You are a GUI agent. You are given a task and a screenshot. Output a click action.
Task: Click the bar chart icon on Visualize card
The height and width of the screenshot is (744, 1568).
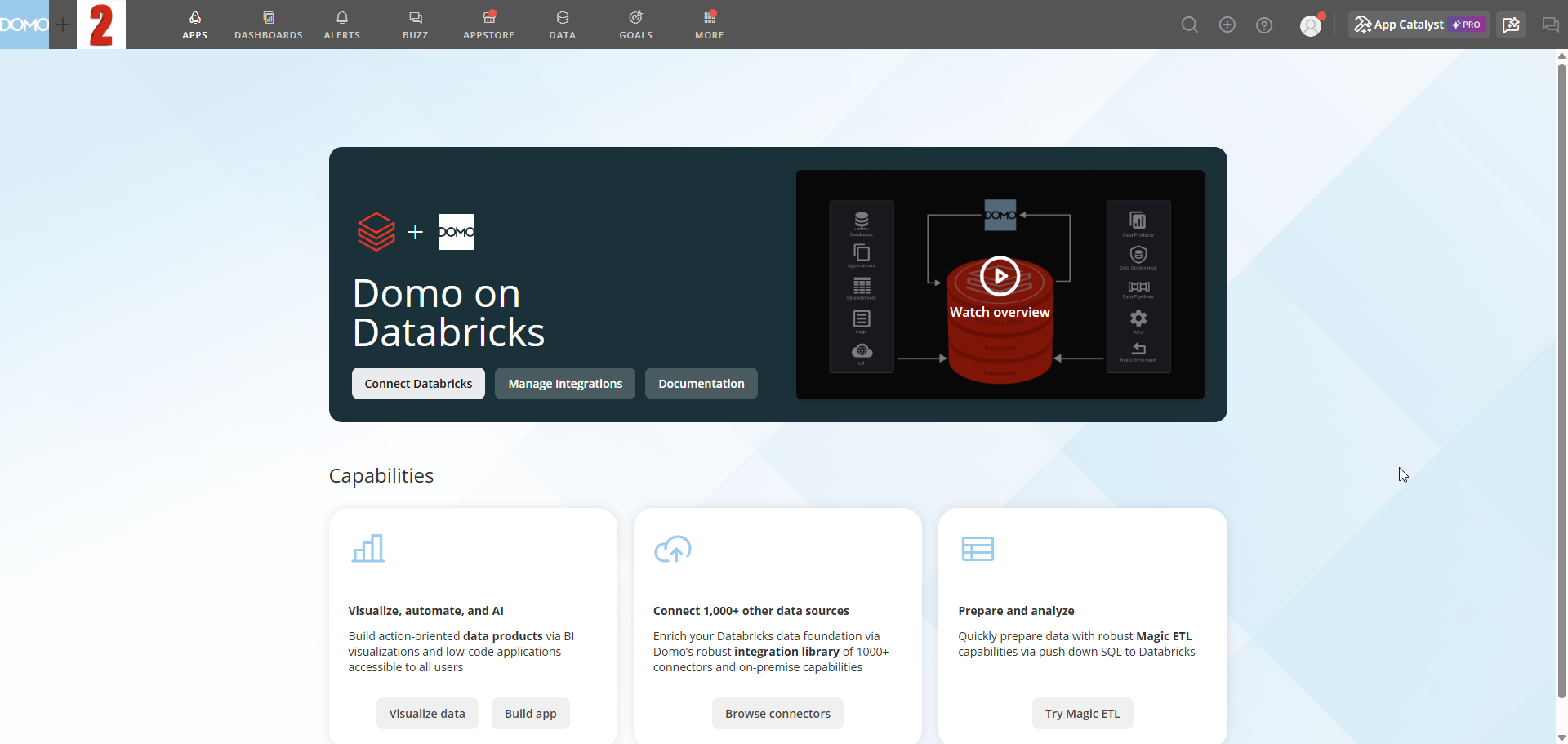click(x=368, y=549)
